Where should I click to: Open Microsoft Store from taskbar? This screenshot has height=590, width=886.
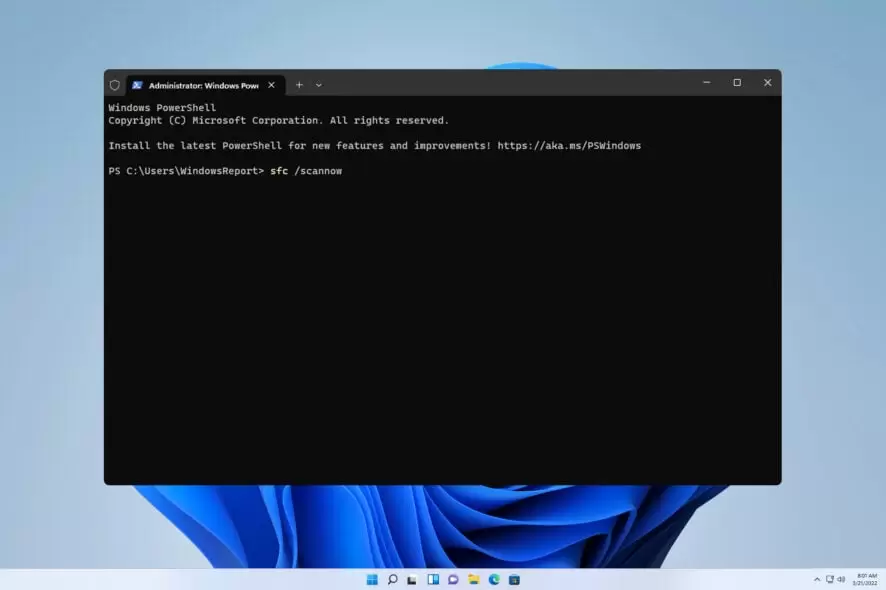(514, 579)
